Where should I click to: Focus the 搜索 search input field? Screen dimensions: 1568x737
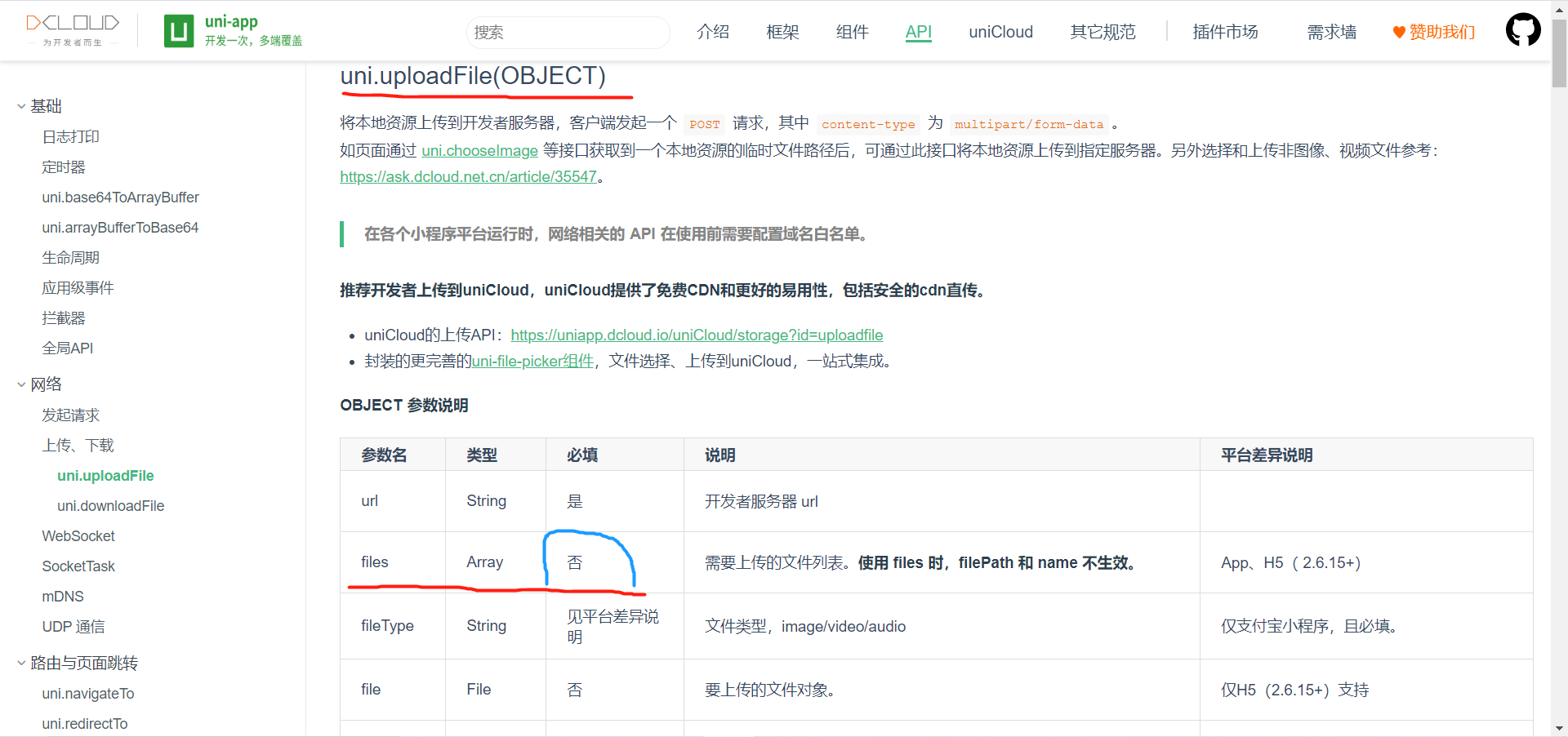[567, 33]
